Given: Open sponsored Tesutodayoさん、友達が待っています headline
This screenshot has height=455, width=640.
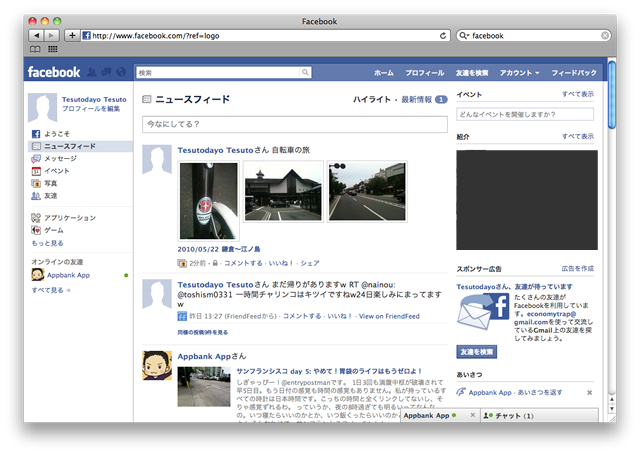Looking at the screenshot, I should pyautogui.click(x=514, y=286).
